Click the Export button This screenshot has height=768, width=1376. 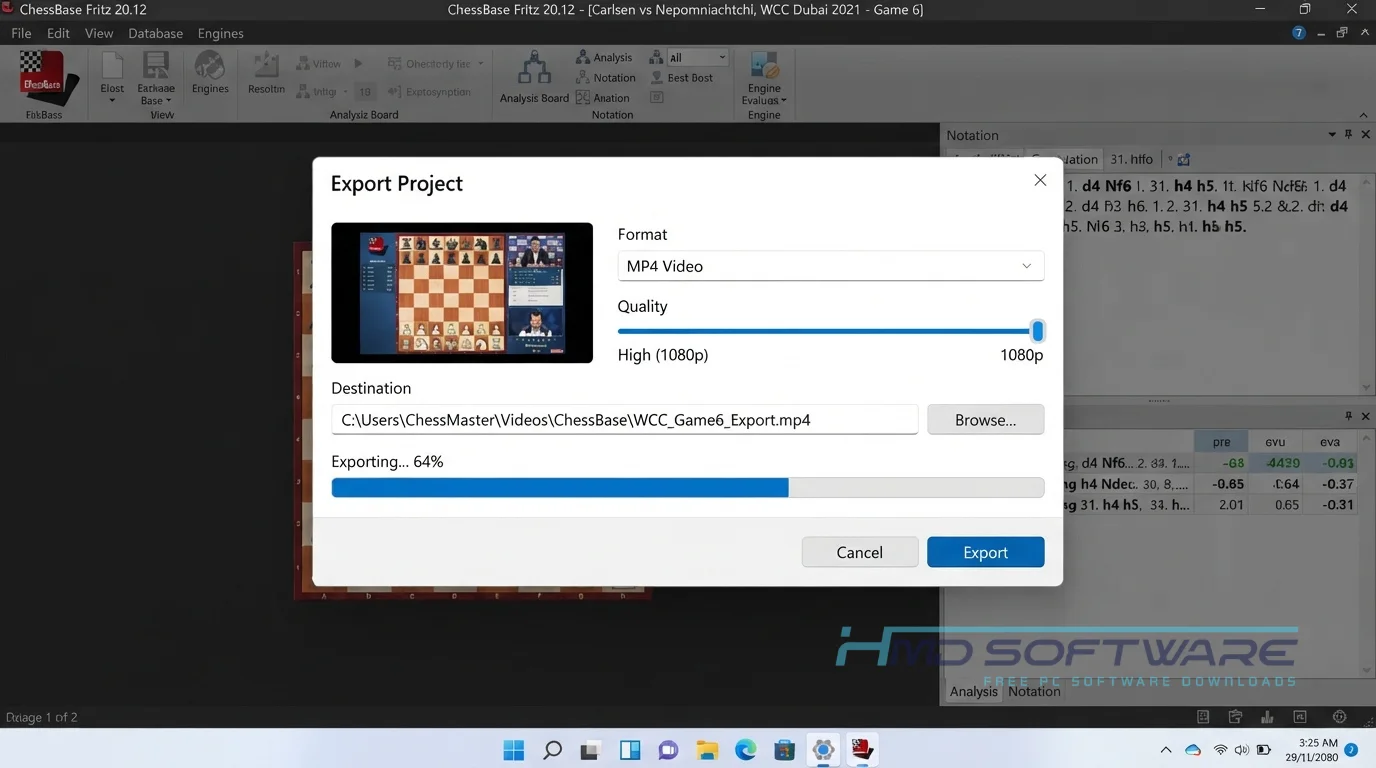[x=986, y=552]
